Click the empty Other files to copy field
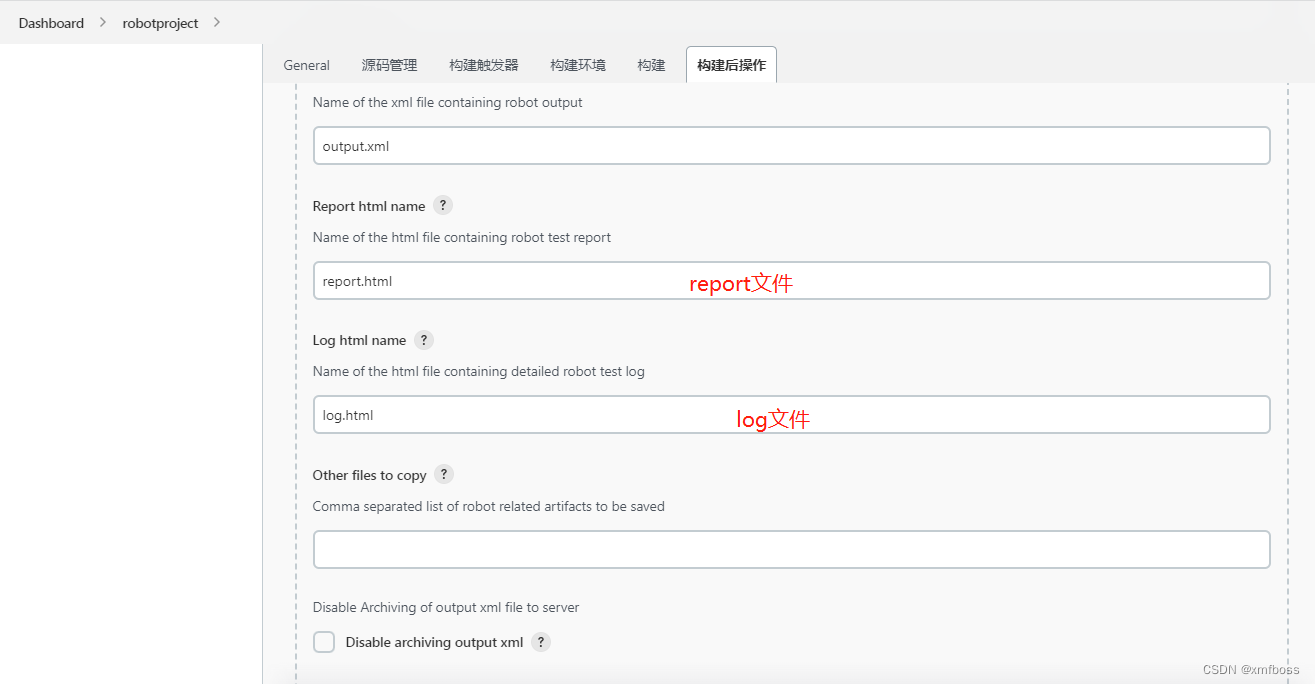The width and height of the screenshot is (1315, 684). point(790,550)
